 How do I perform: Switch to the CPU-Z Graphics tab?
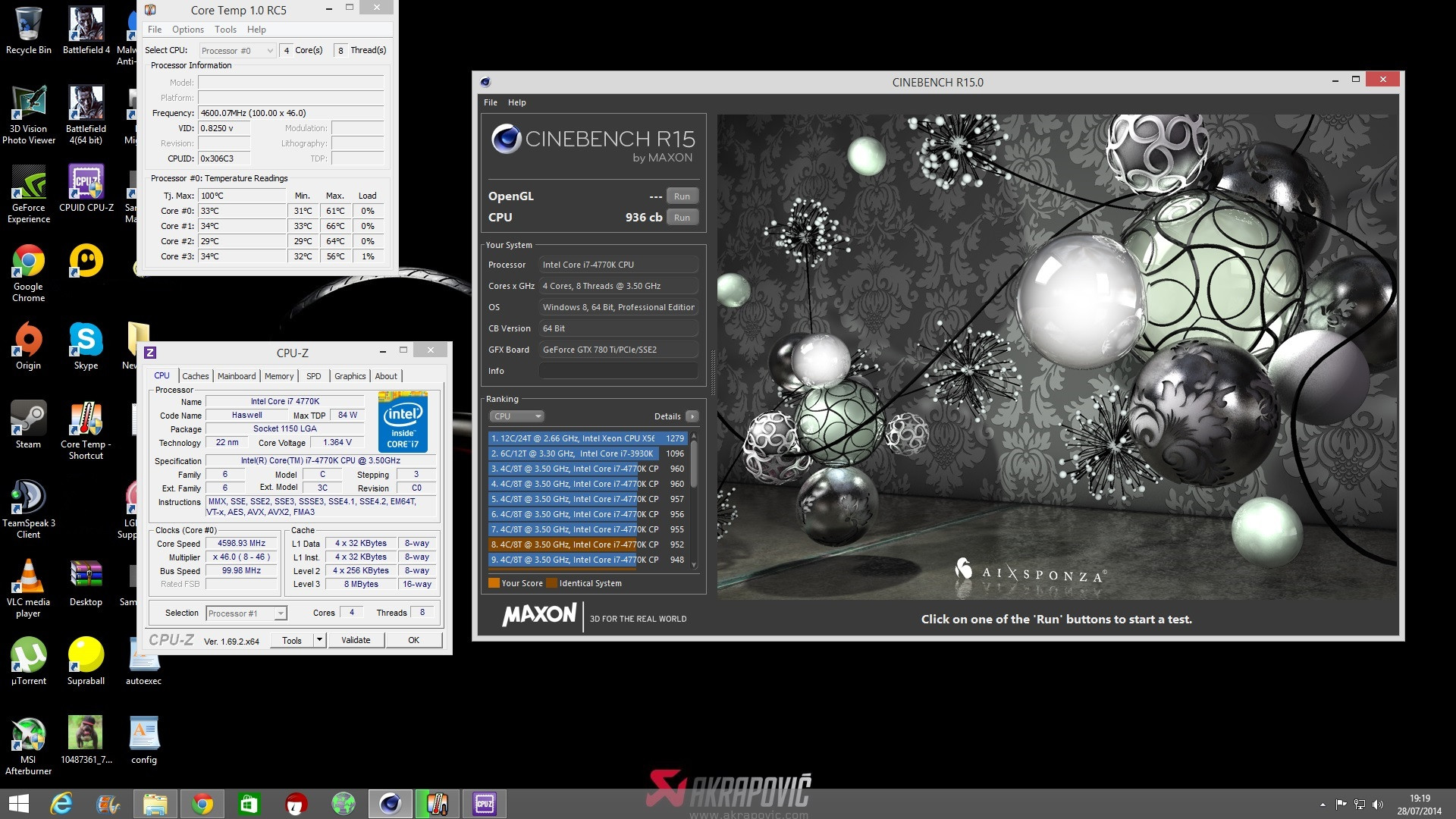pyautogui.click(x=350, y=376)
